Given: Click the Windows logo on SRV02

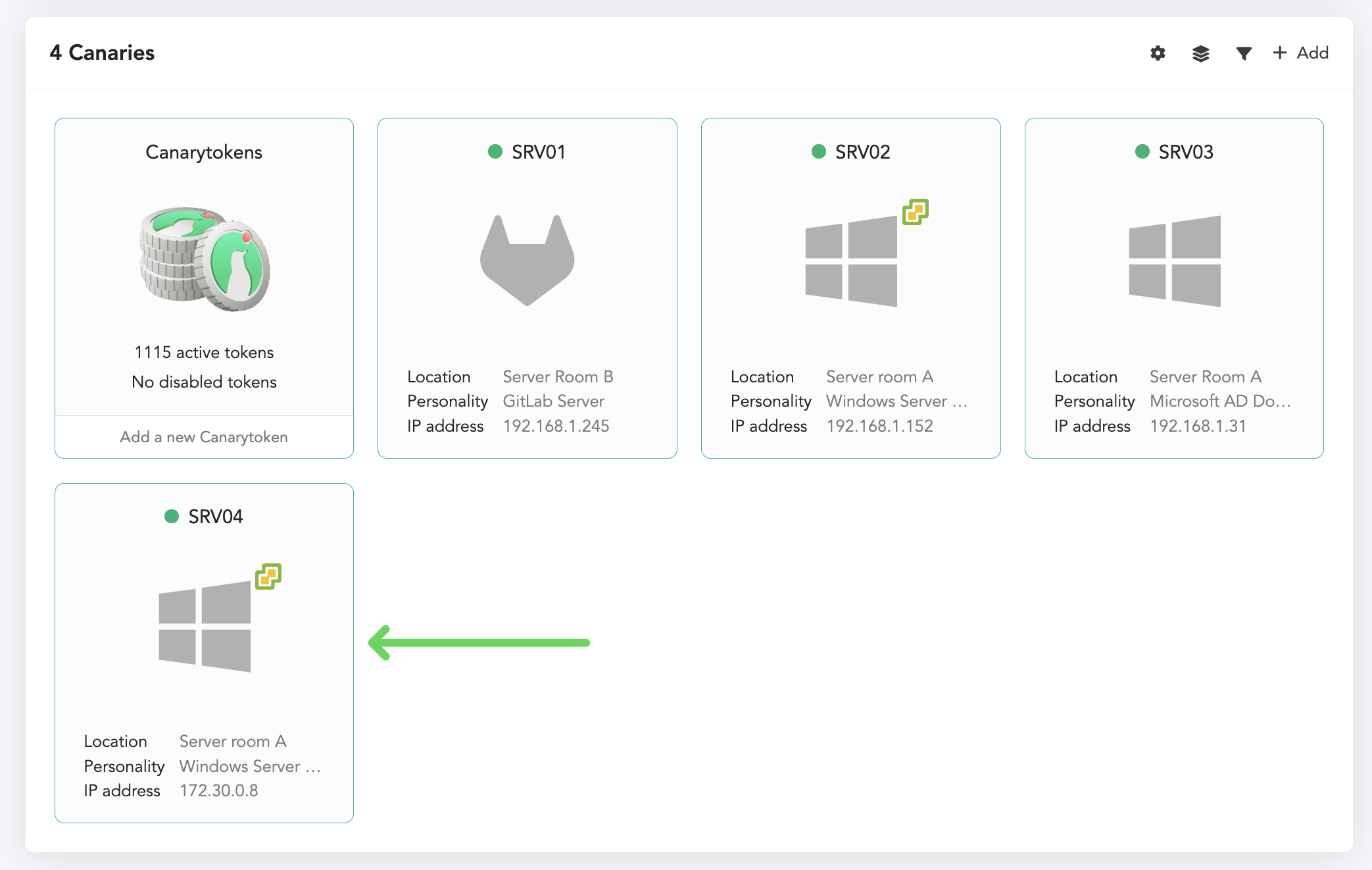Looking at the screenshot, I should 851,261.
